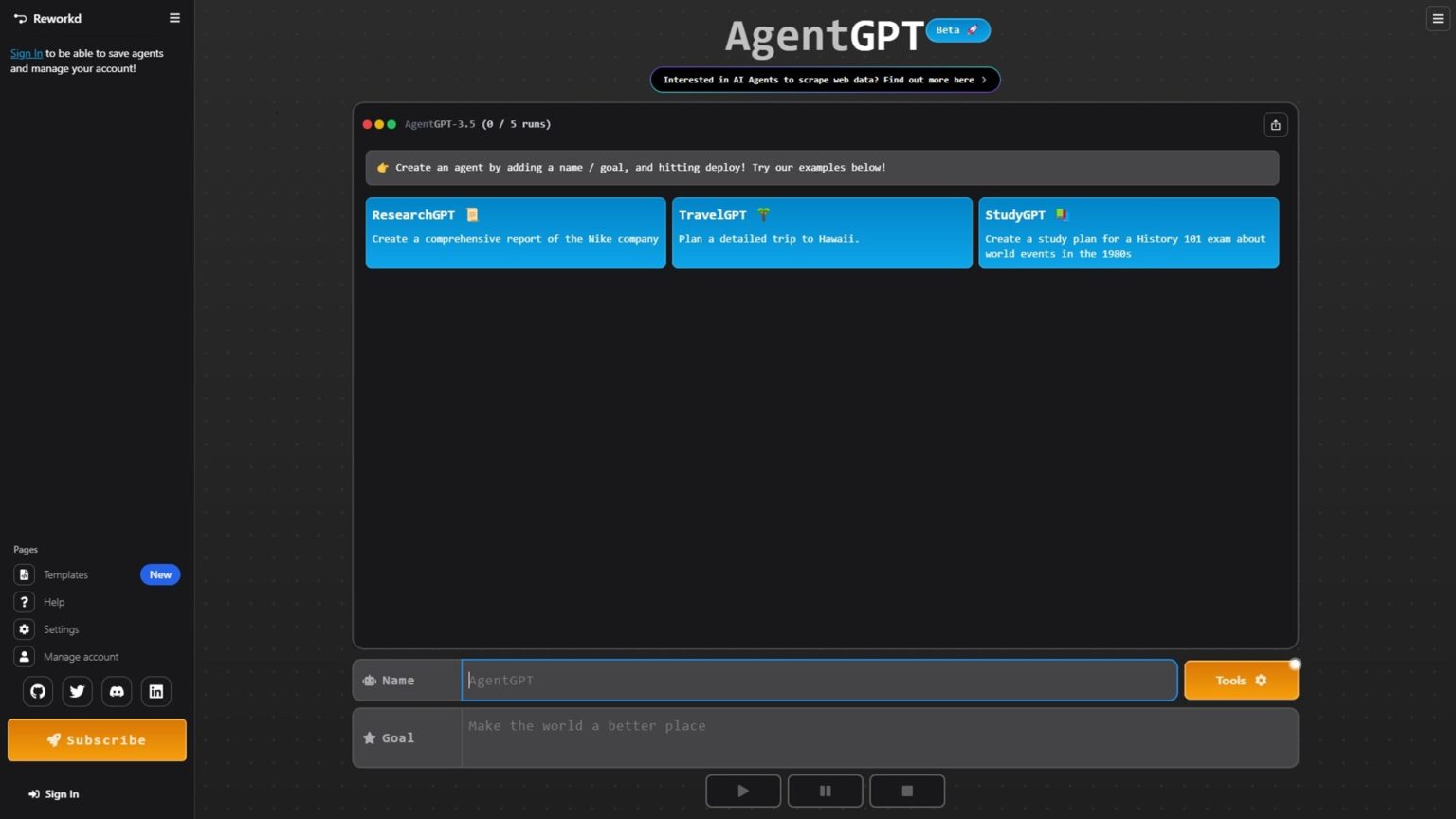Open the LinkedIn icon
Viewport: 1456px width, 819px height.
(x=155, y=691)
